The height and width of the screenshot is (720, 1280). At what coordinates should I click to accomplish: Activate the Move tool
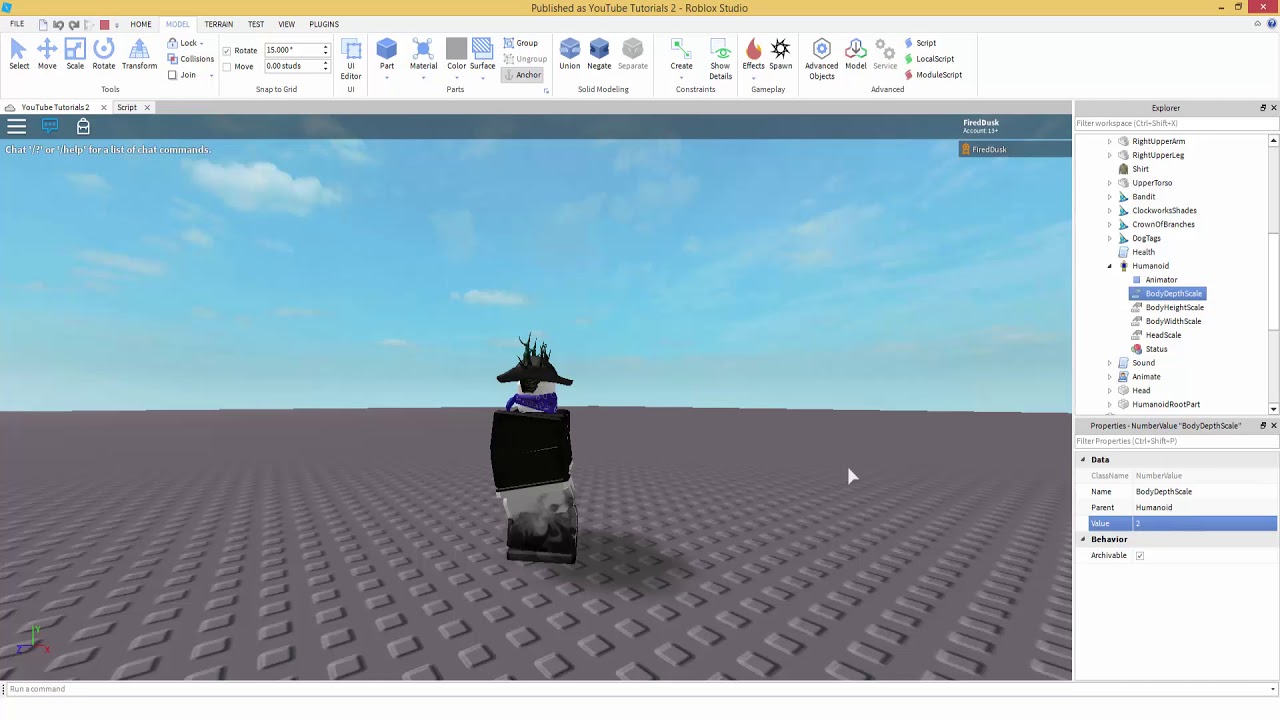[x=47, y=55]
